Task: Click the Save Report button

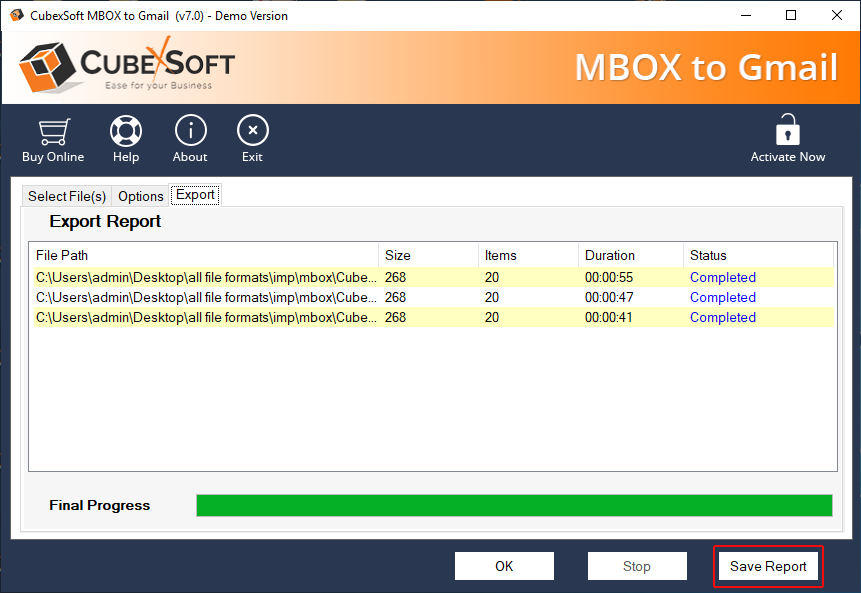Action: point(768,566)
